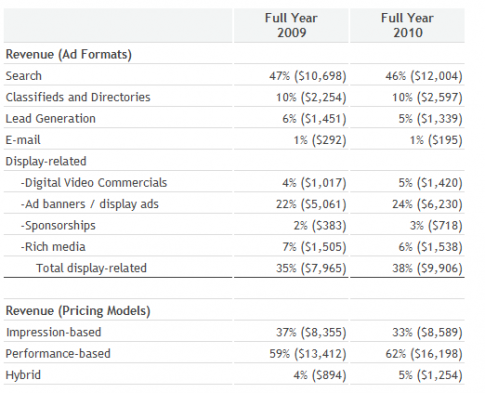This screenshot has width=485, height=393.
Task: Select the Revenue (Pricing Models) heading
Action: coord(78,311)
